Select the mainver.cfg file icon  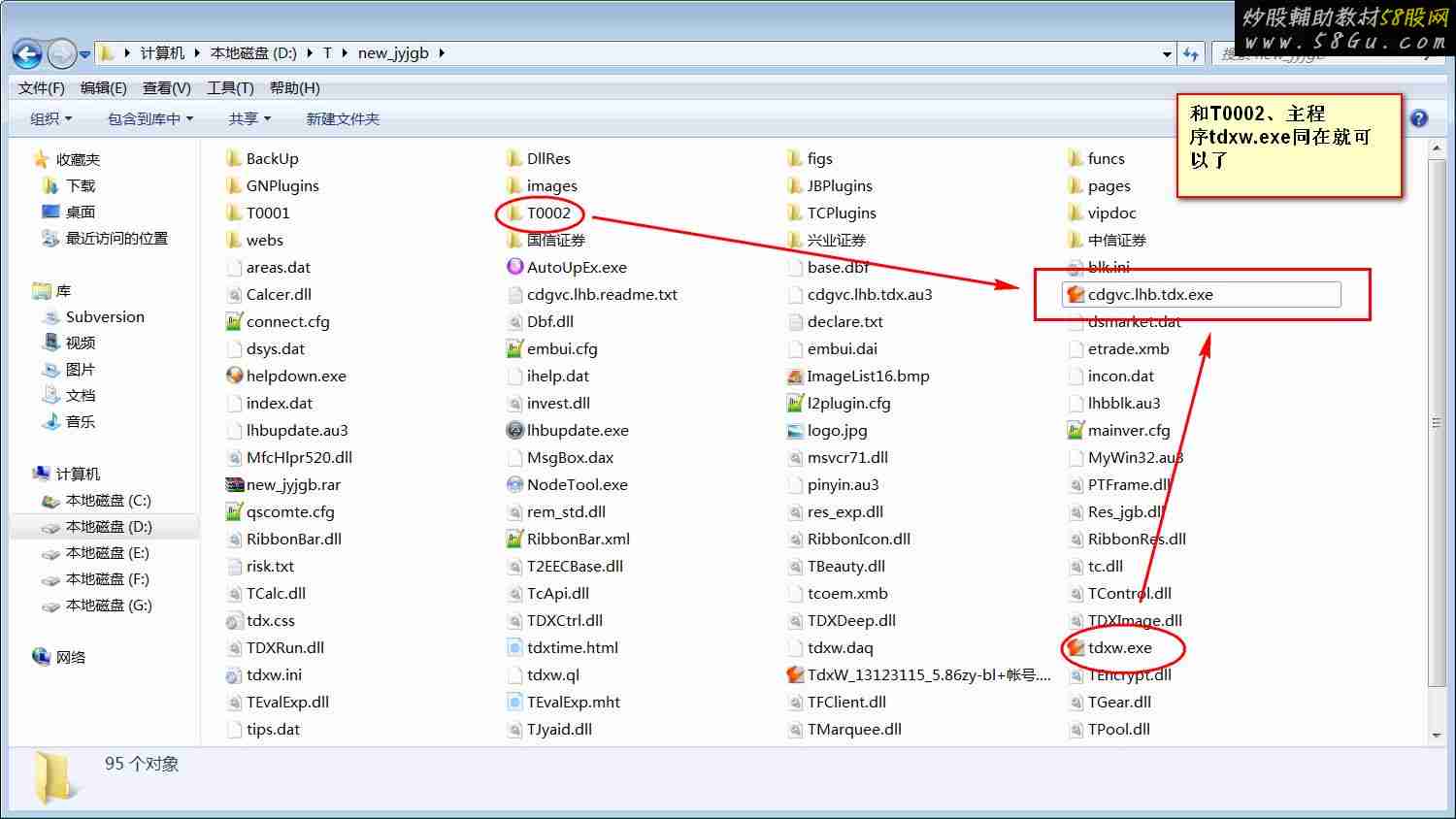1075,430
